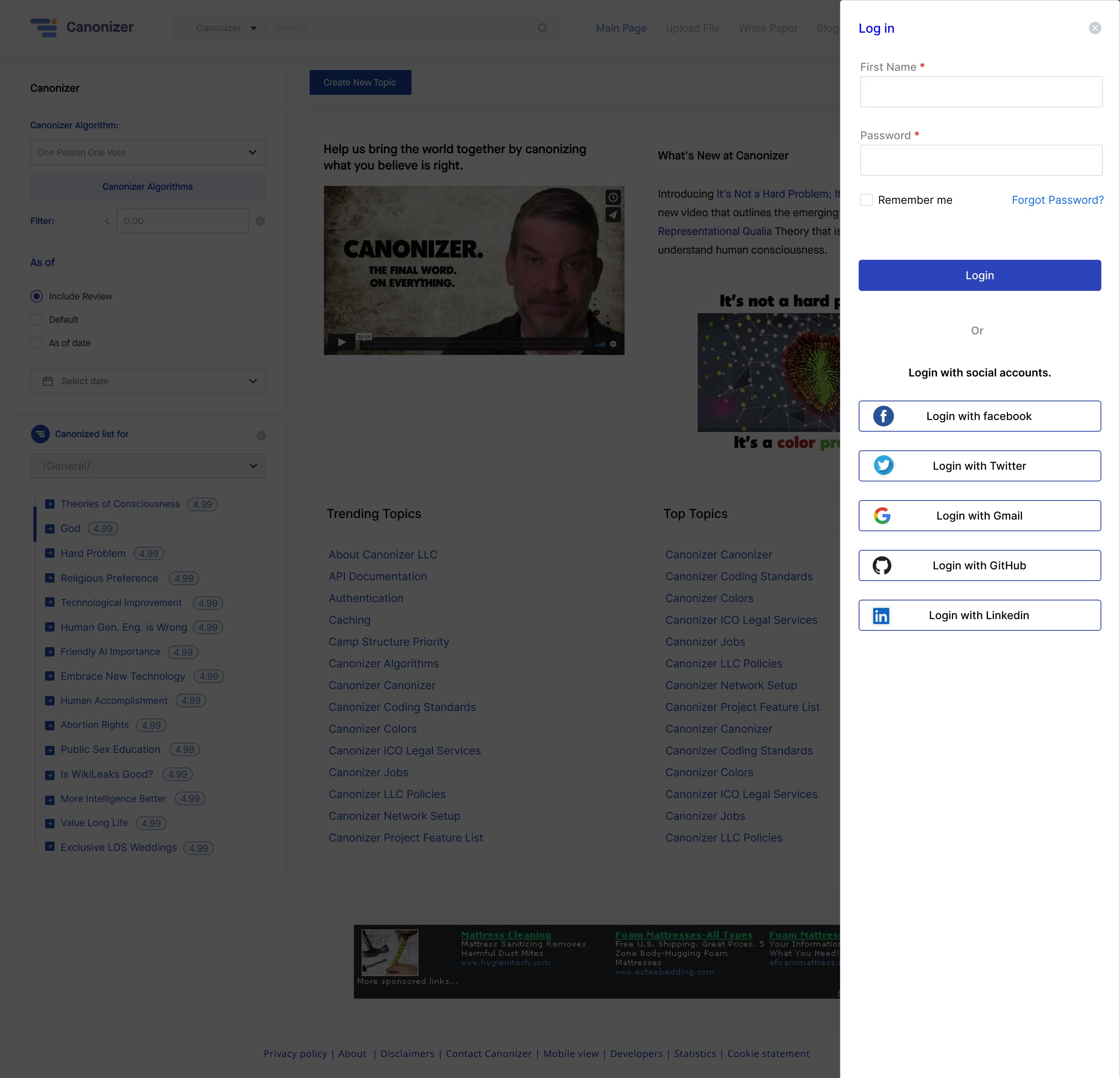Viewport: 1120px width, 1078px height.
Task: Click arrow icon beside Abortion Rights
Action: pos(50,725)
